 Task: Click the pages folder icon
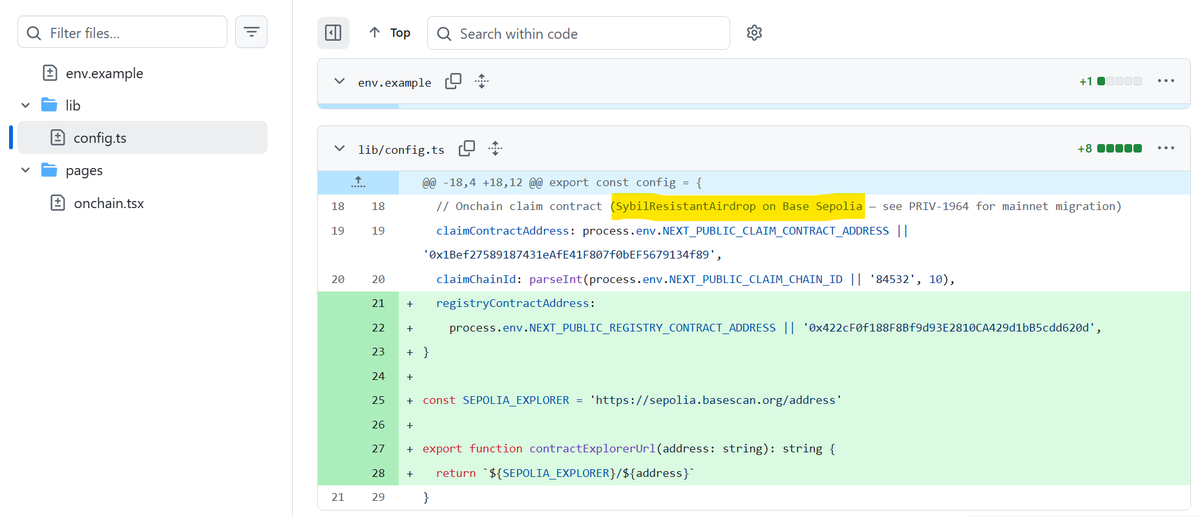(x=49, y=171)
